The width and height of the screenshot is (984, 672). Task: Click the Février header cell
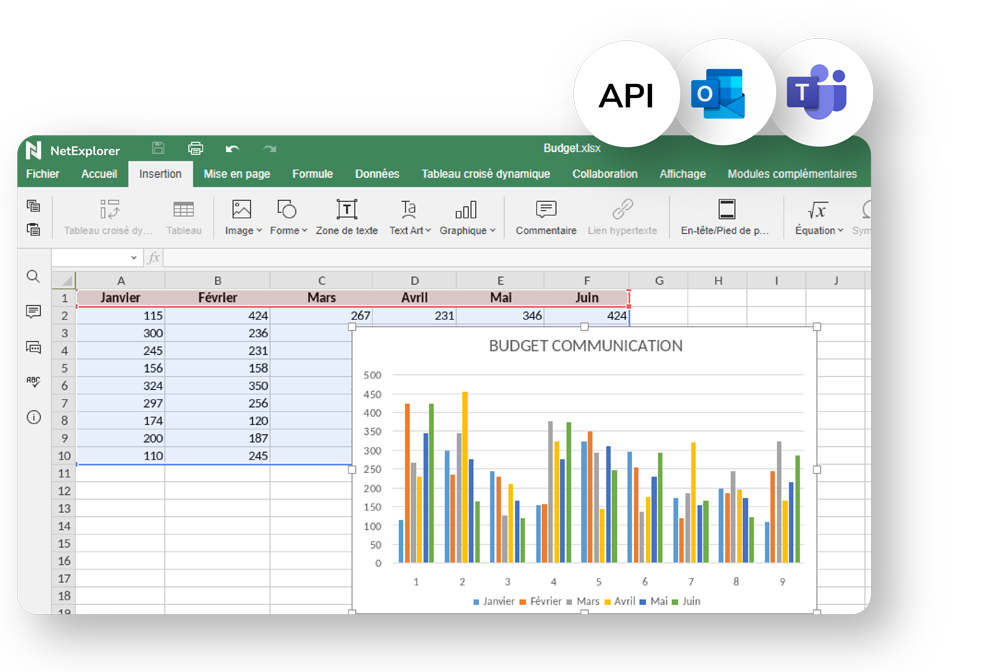pyautogui.click(x=218, y=297)
